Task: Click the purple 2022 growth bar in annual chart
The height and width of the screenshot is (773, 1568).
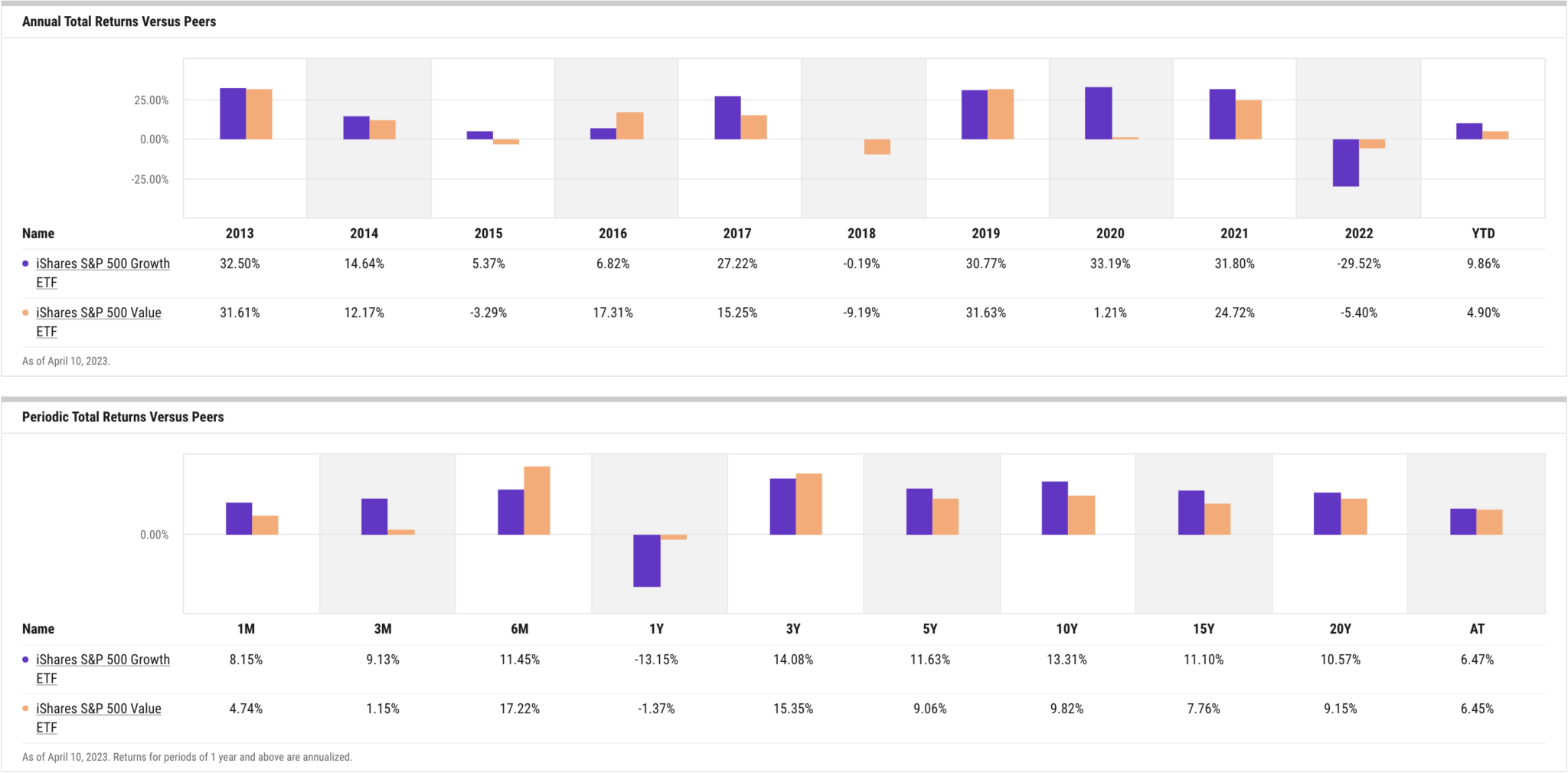Action: point(1345,162)
